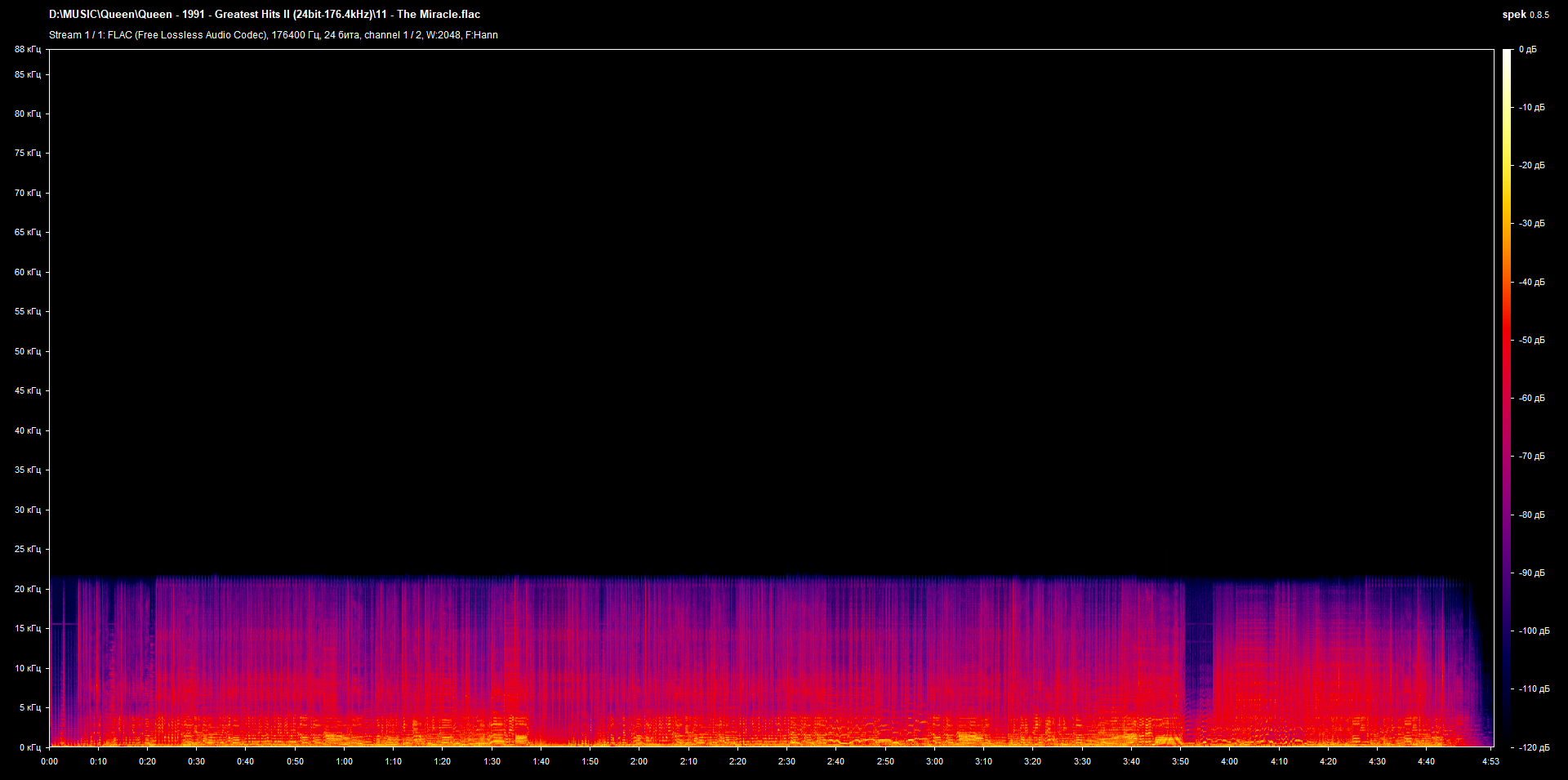Viewport: 1568px width, 780px height.
Task: Click the -120 дБ level scale label
Action: (1534, 747)
